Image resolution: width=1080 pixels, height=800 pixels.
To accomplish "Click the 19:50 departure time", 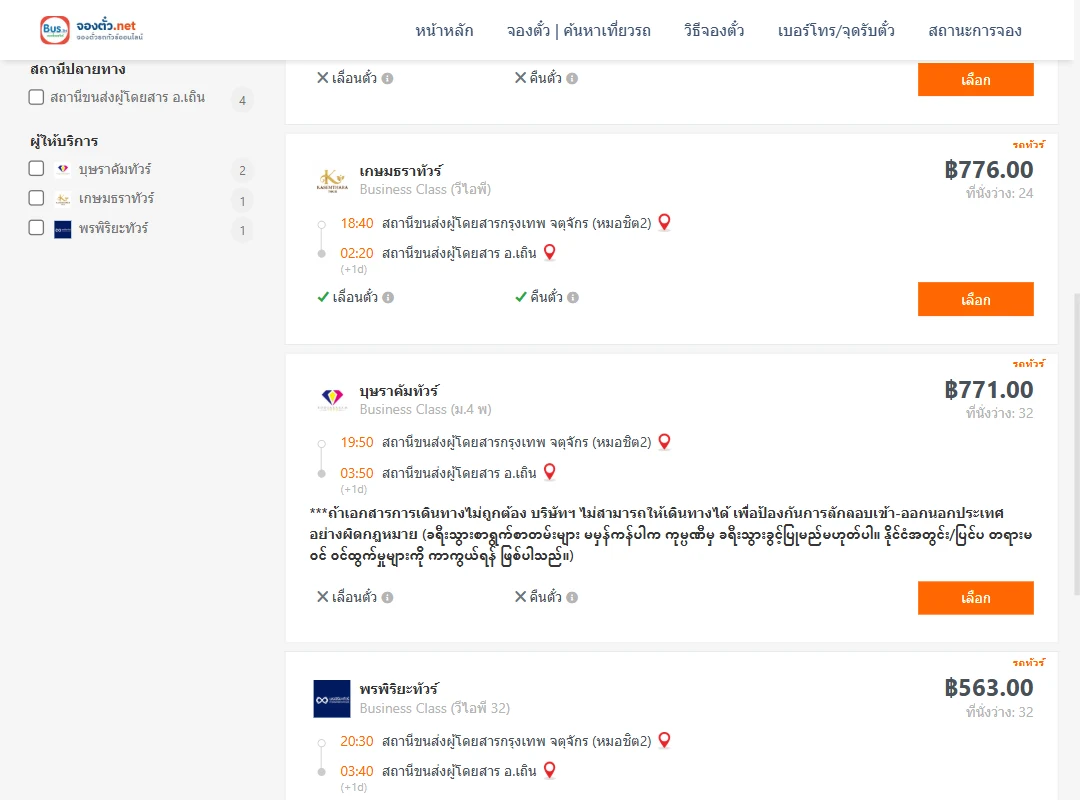I will coord(357,442).
